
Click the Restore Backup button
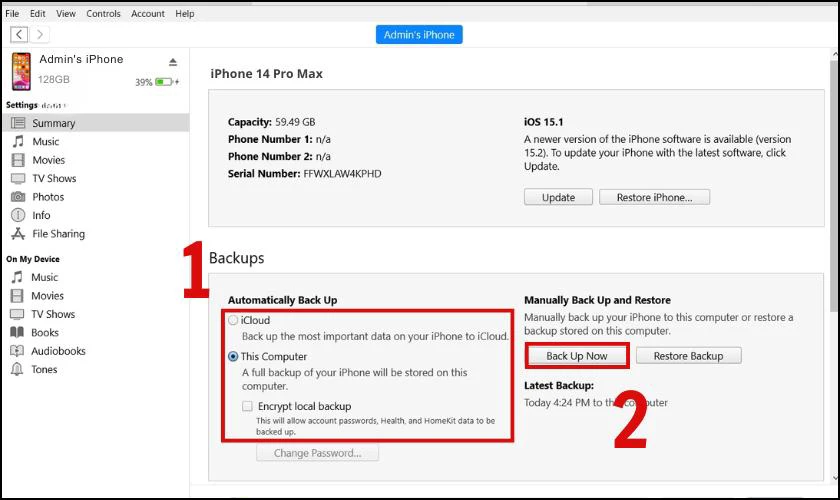pos(688,356)
